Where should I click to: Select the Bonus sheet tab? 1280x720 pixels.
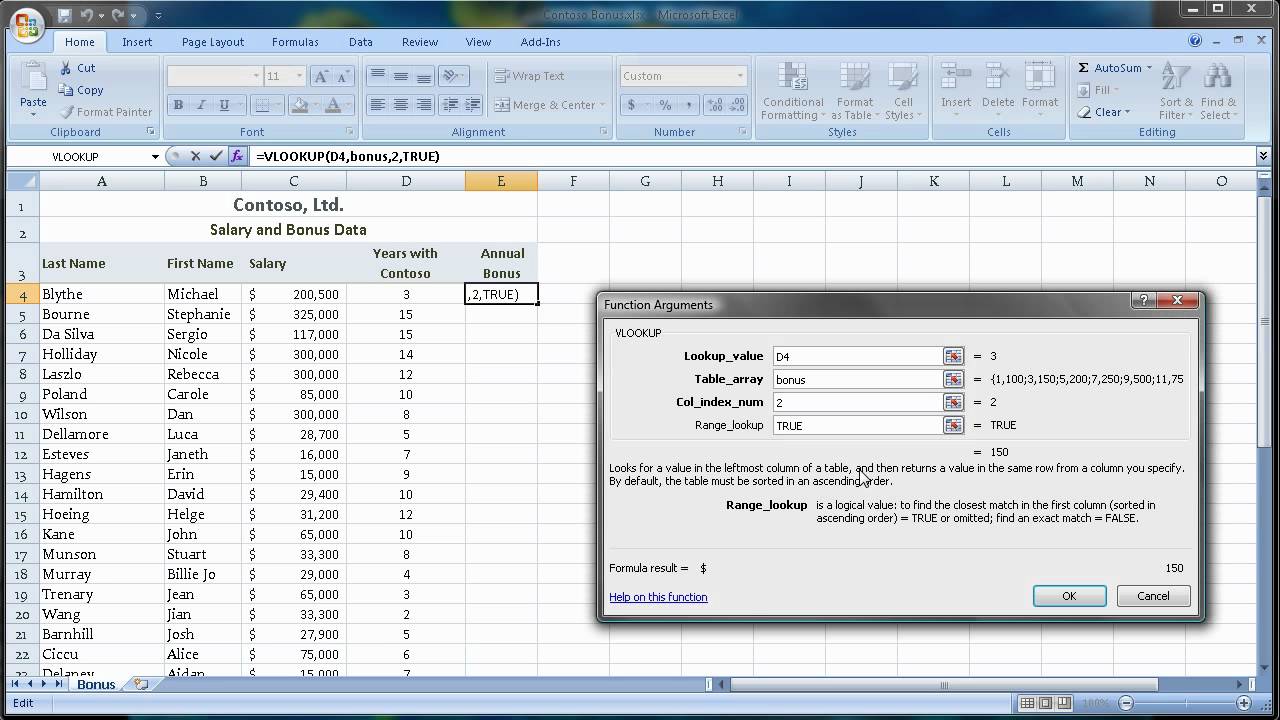[x=96, y=684]
